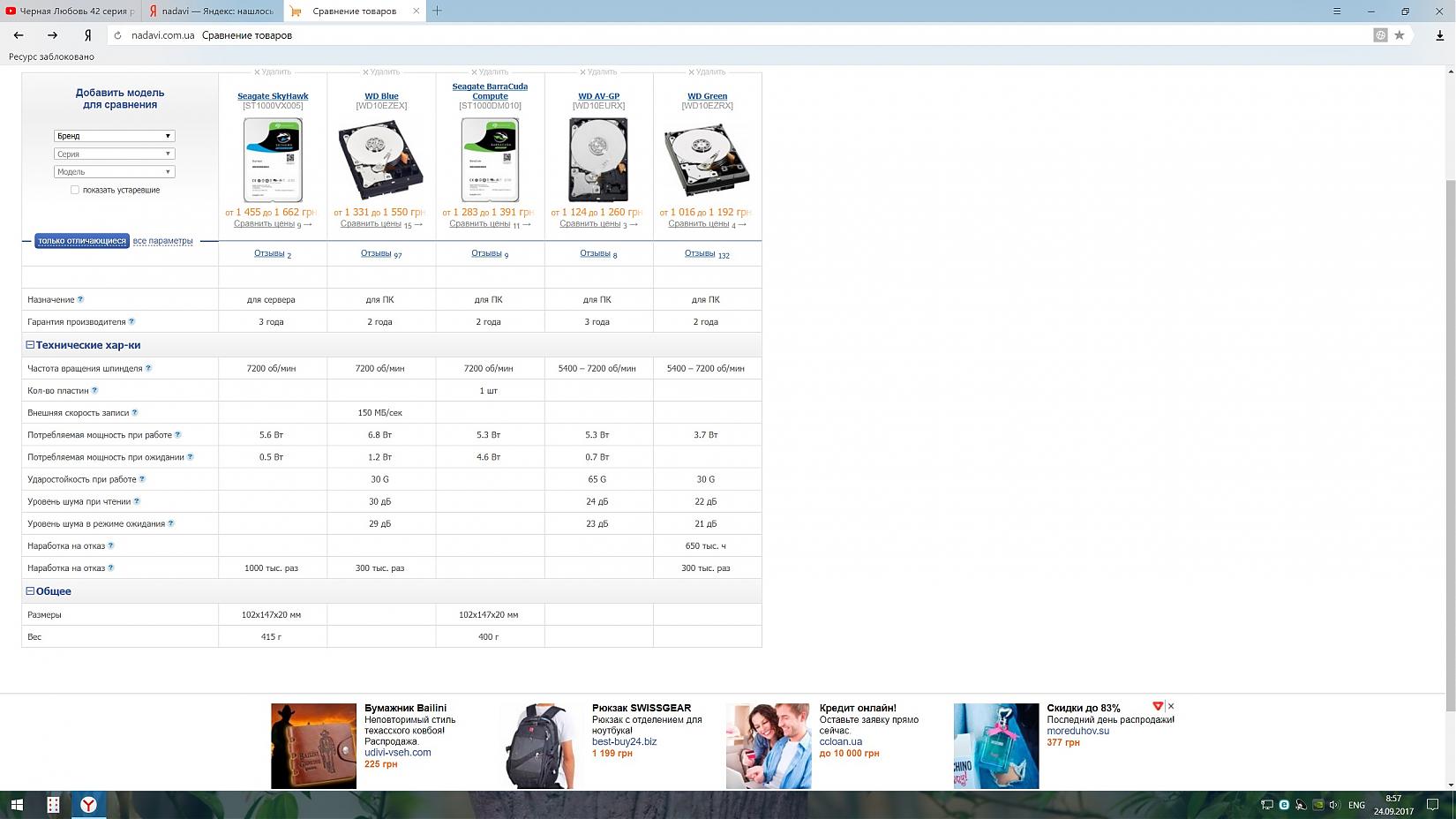Open the Windows Start menu
Viewport: 1456px width, 819px height.
click(x=16, y=805)
